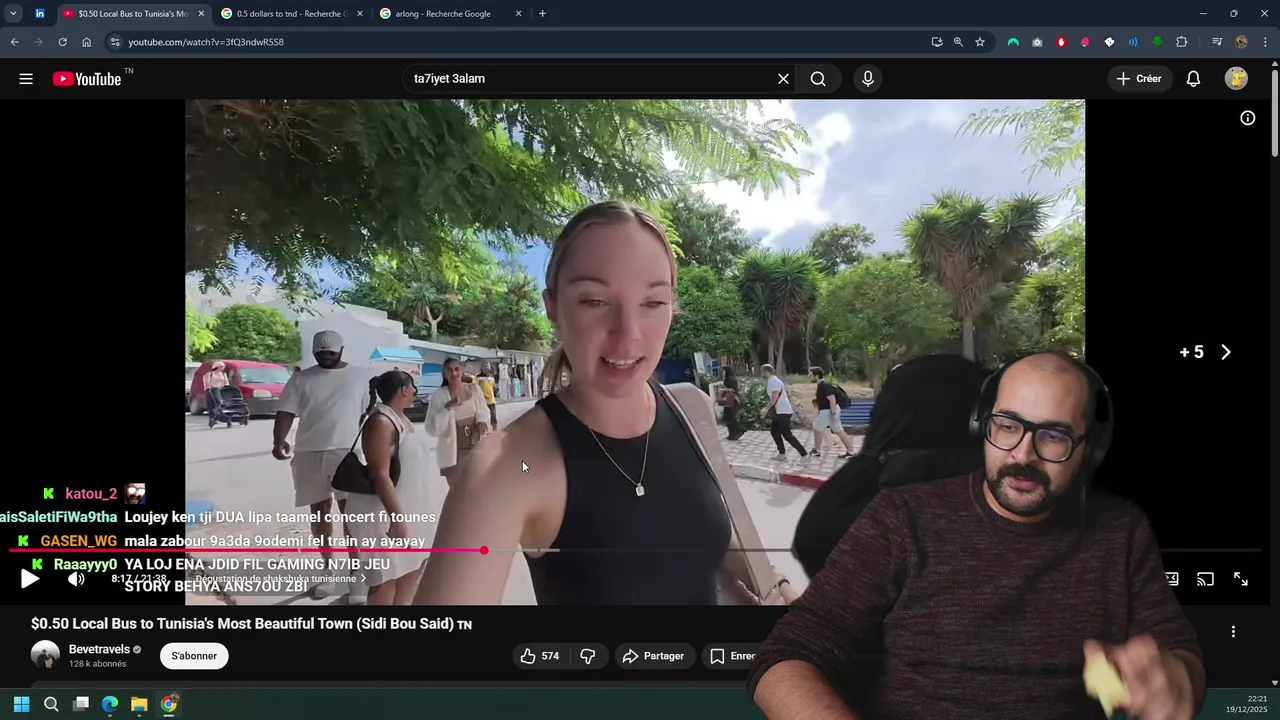This screenshot has width=1280, height=720.
Task: Open Windows taskbar search
Action: coord(51,704)
